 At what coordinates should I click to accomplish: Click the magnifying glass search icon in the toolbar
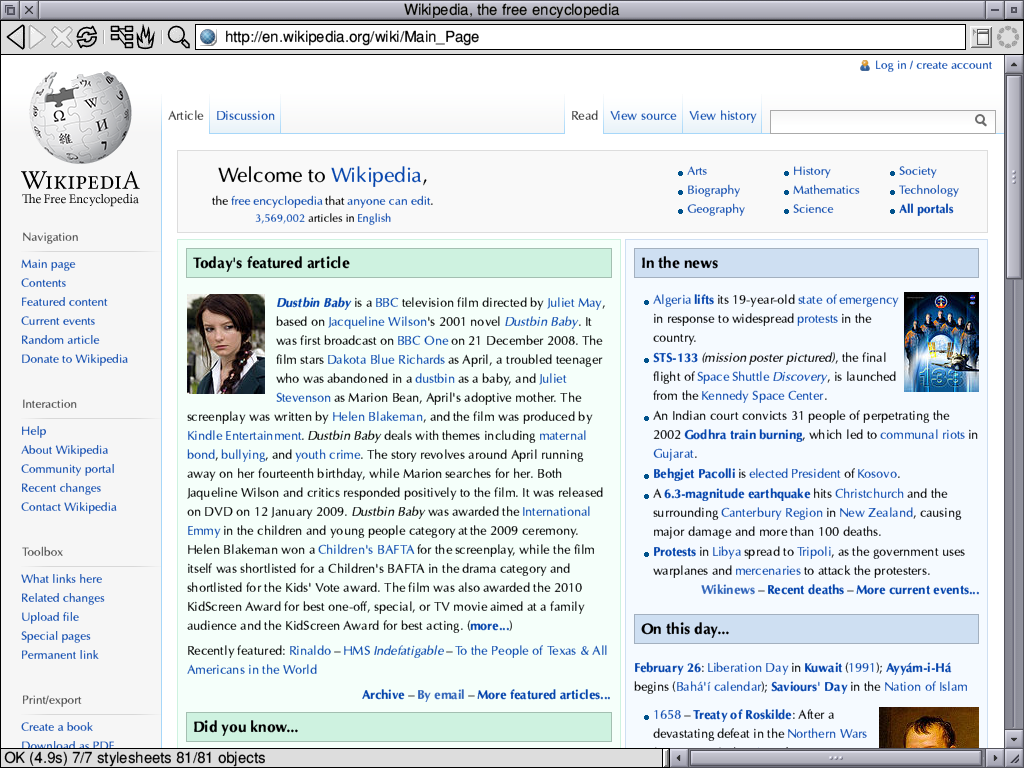[178, 37]
